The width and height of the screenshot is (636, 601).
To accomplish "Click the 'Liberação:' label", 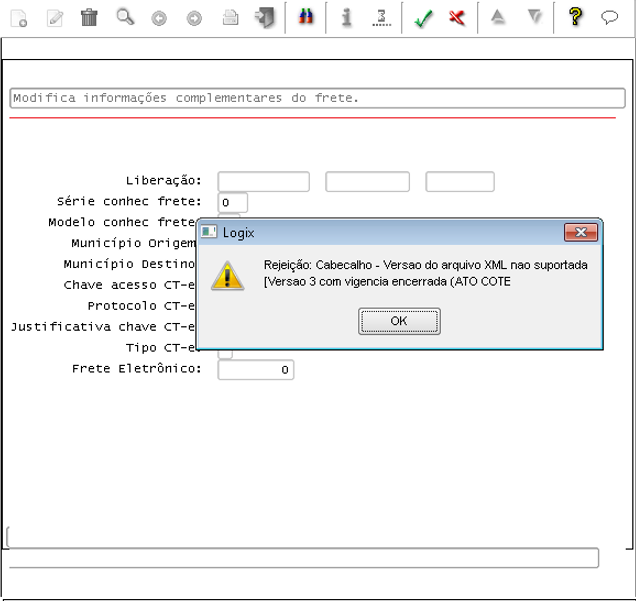I will click(163, 180).
